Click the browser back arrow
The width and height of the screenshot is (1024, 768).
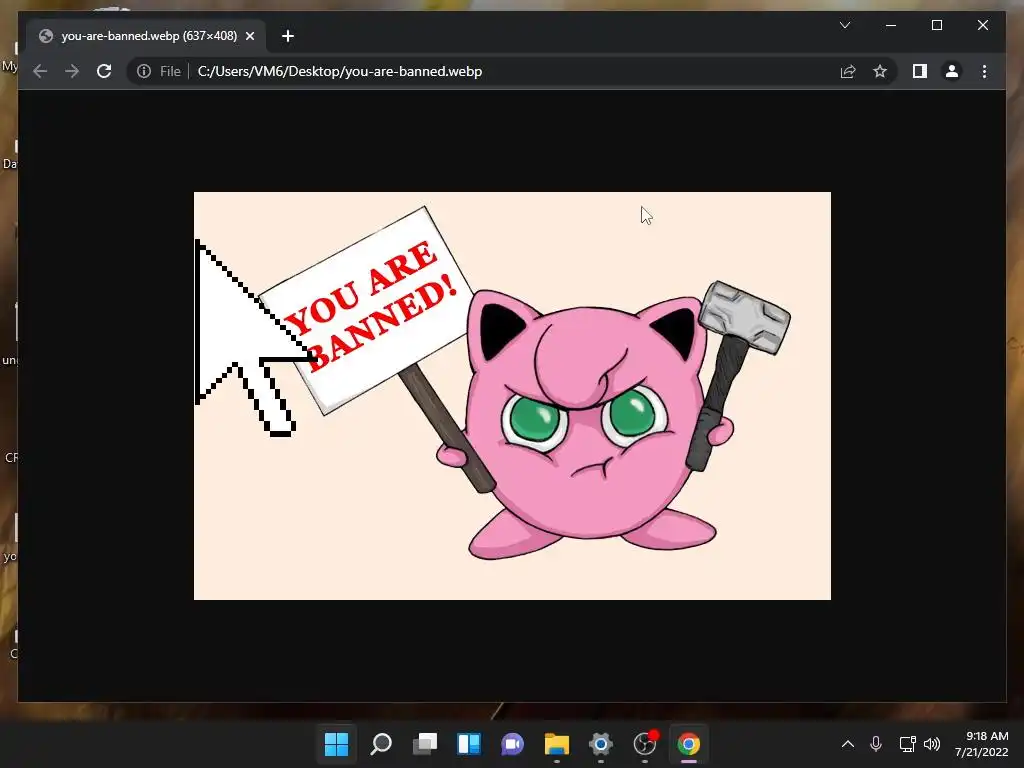(40, 71)
